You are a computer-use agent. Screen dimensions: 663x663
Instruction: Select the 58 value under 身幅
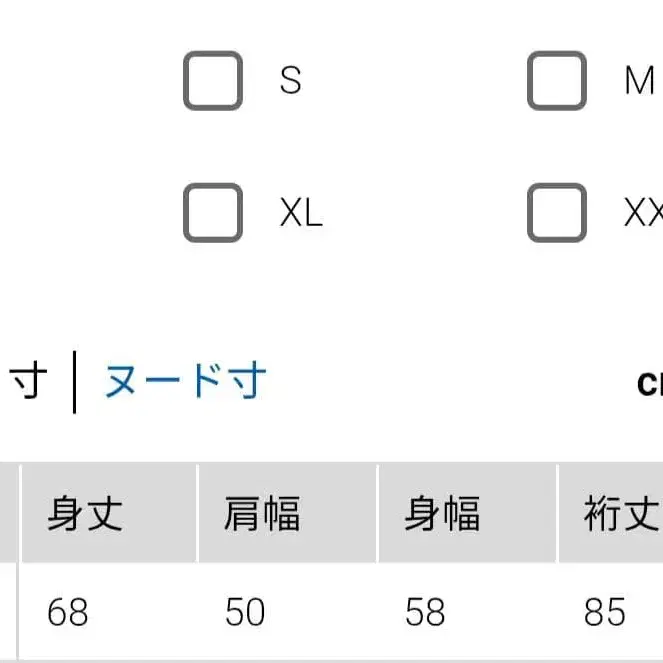(x=425, y=611)
